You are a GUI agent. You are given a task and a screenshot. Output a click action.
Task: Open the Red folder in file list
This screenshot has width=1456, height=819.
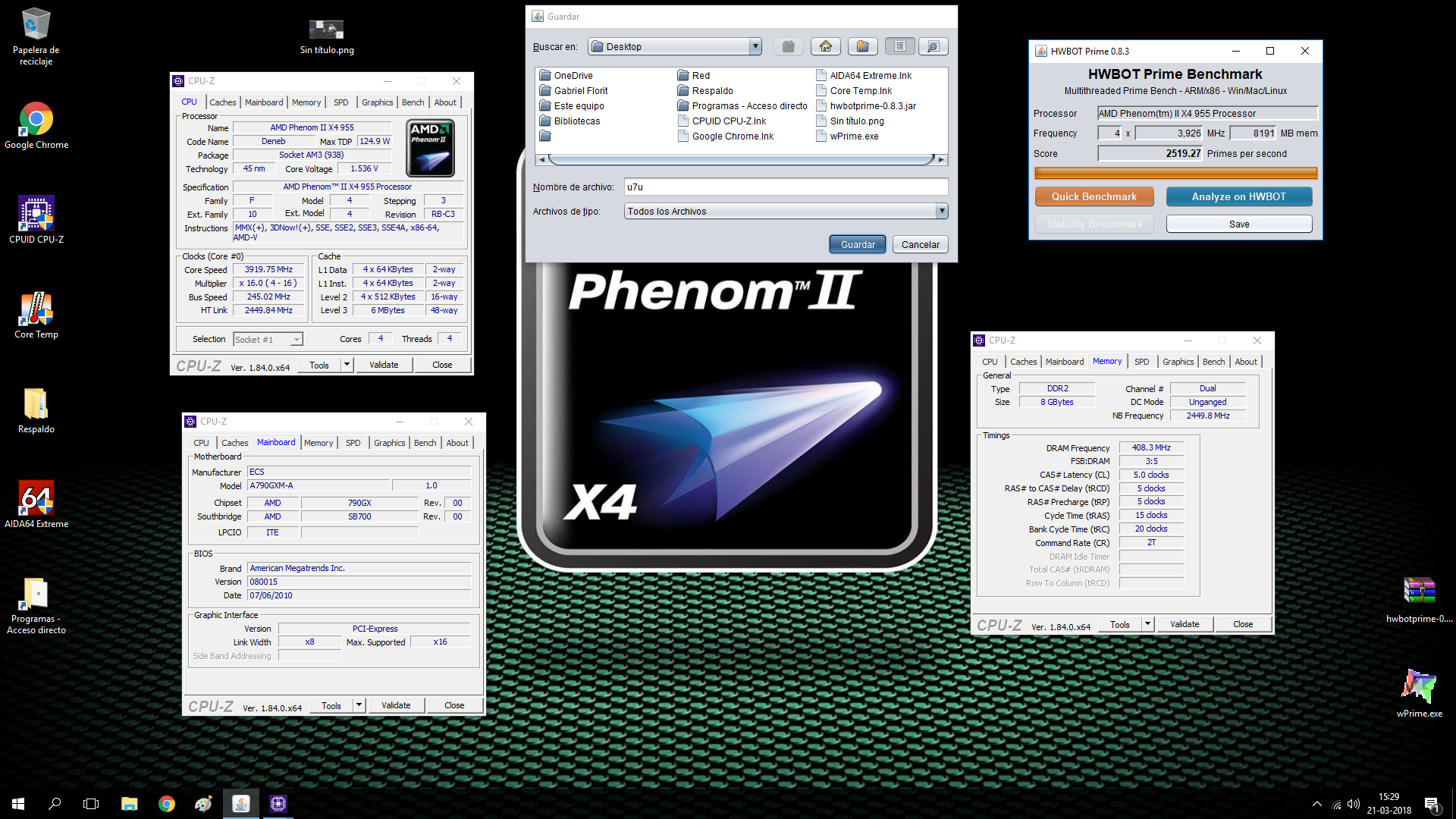coord(693,75)
